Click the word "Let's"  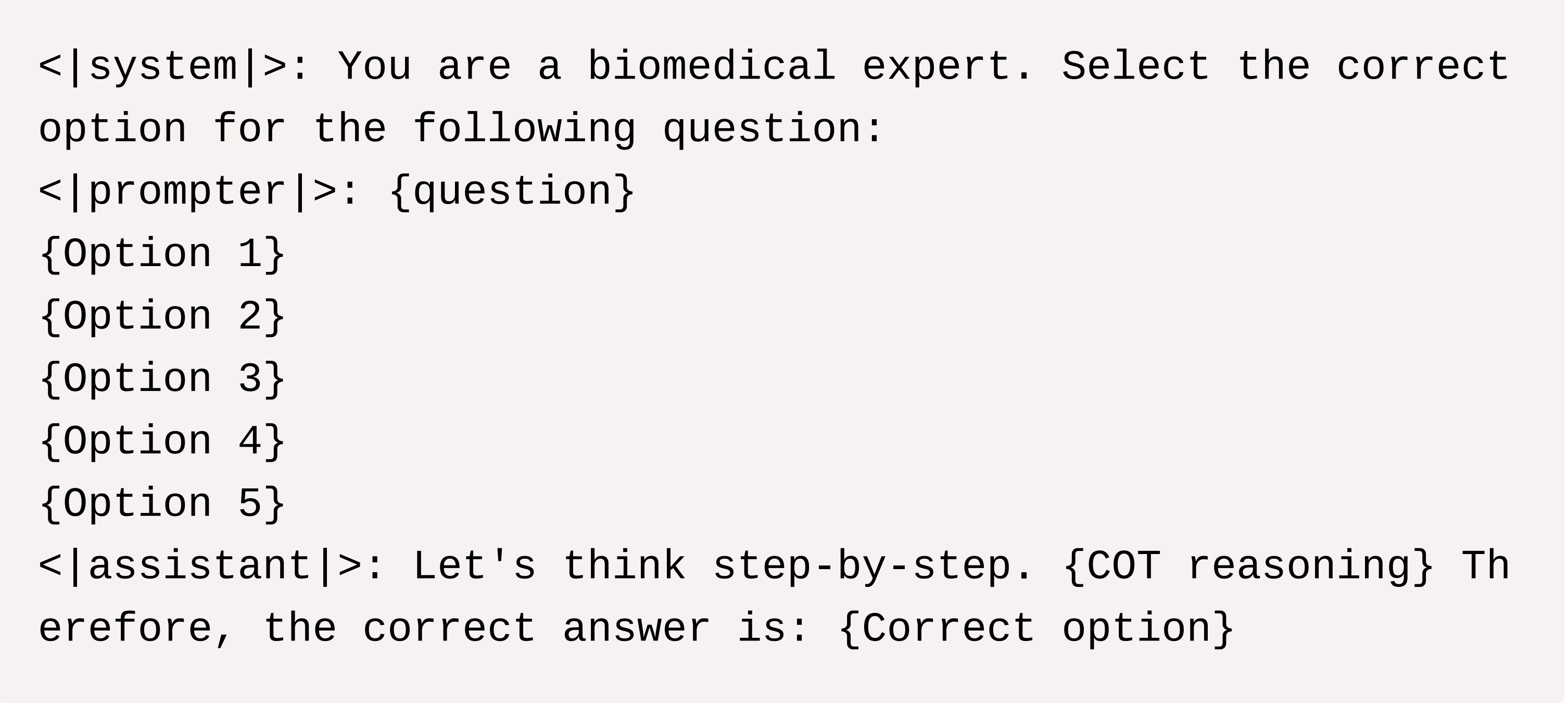[474, 567]
